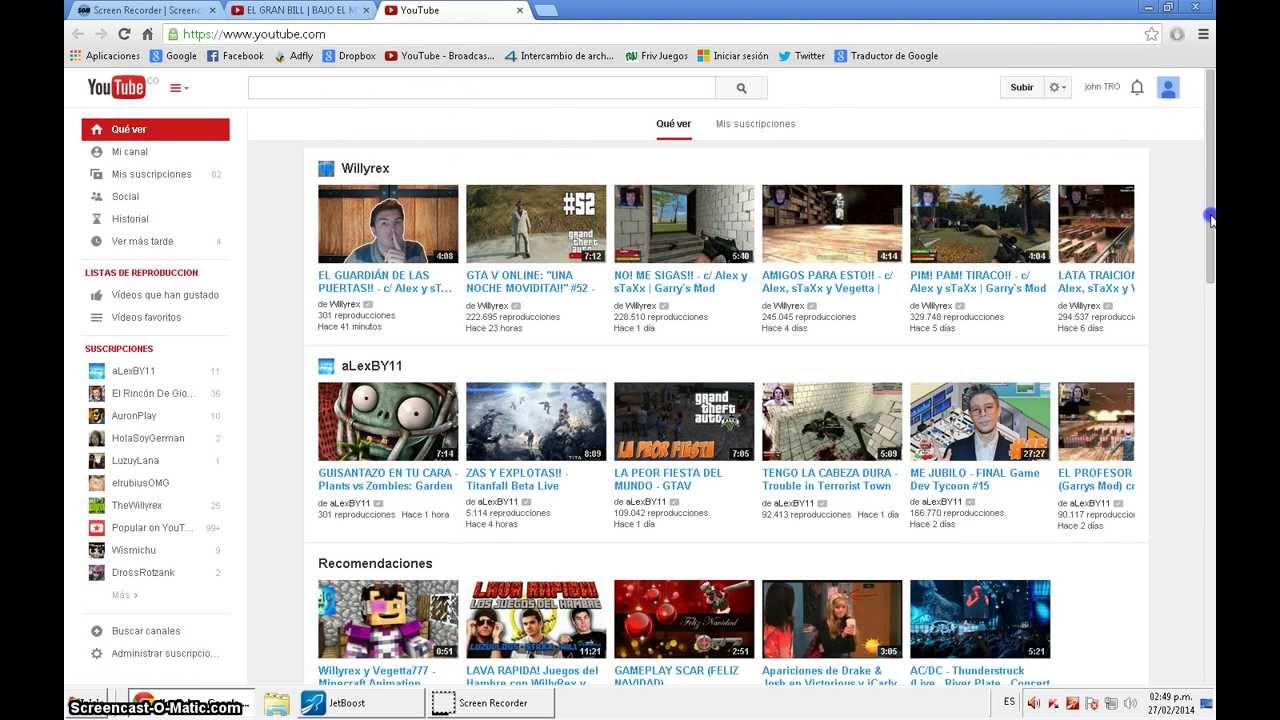Image resolution: width=1280 pixels, height=720 pixels.
Task: Click Administrar suscripciones
Action: pyautogui.click(x=156, y=653)
